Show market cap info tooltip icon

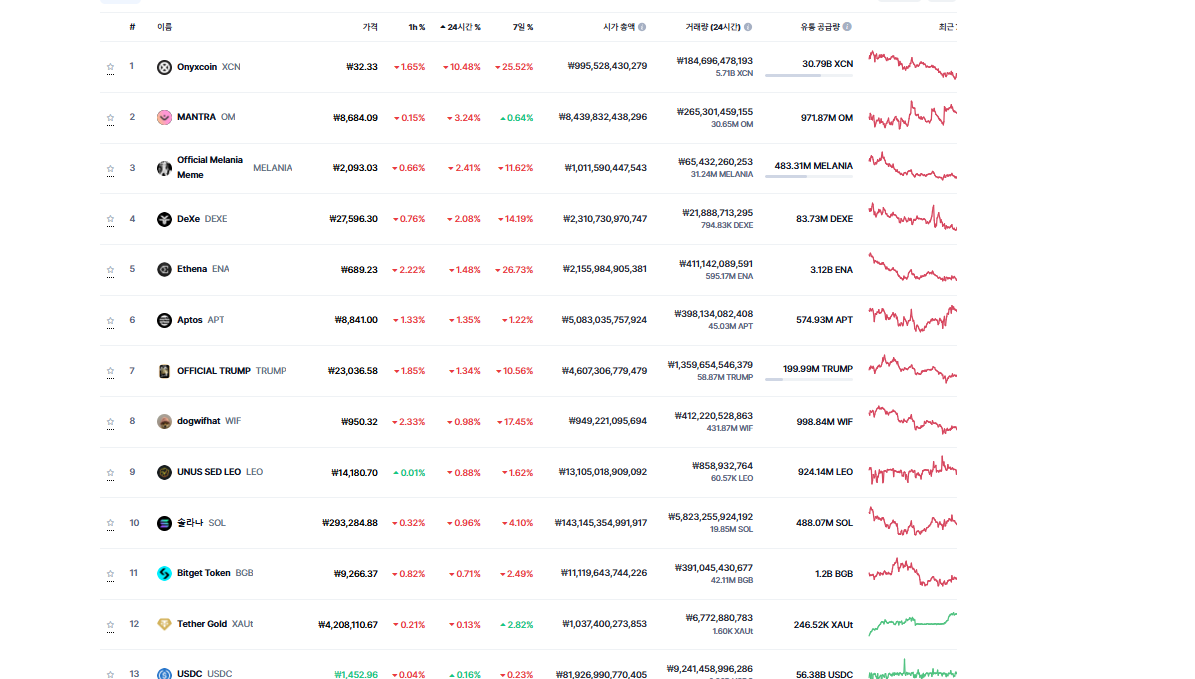pyautogui.click(x=642, y=27)
